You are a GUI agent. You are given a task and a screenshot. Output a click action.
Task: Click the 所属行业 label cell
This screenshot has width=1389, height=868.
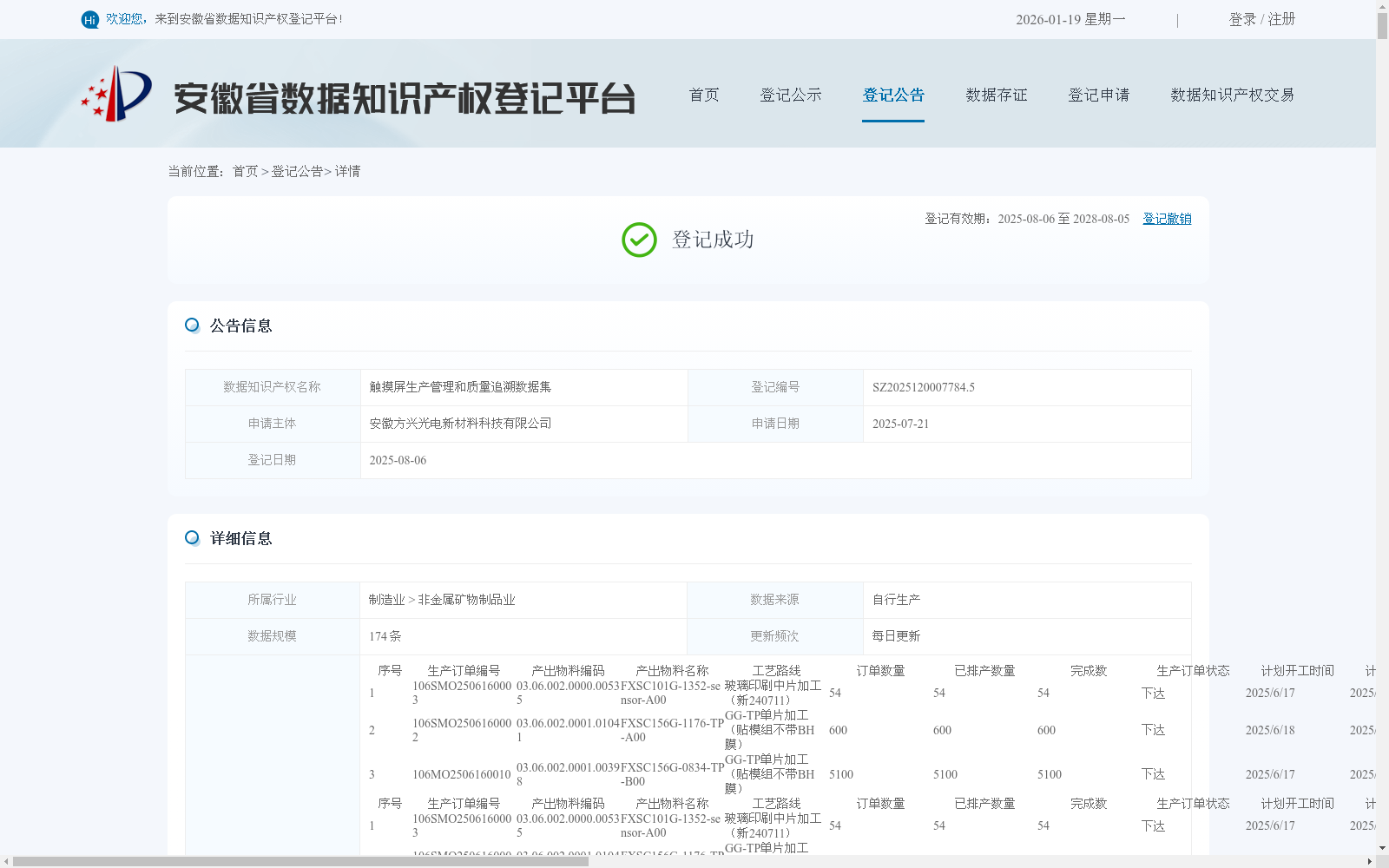[x=273, y=600]
